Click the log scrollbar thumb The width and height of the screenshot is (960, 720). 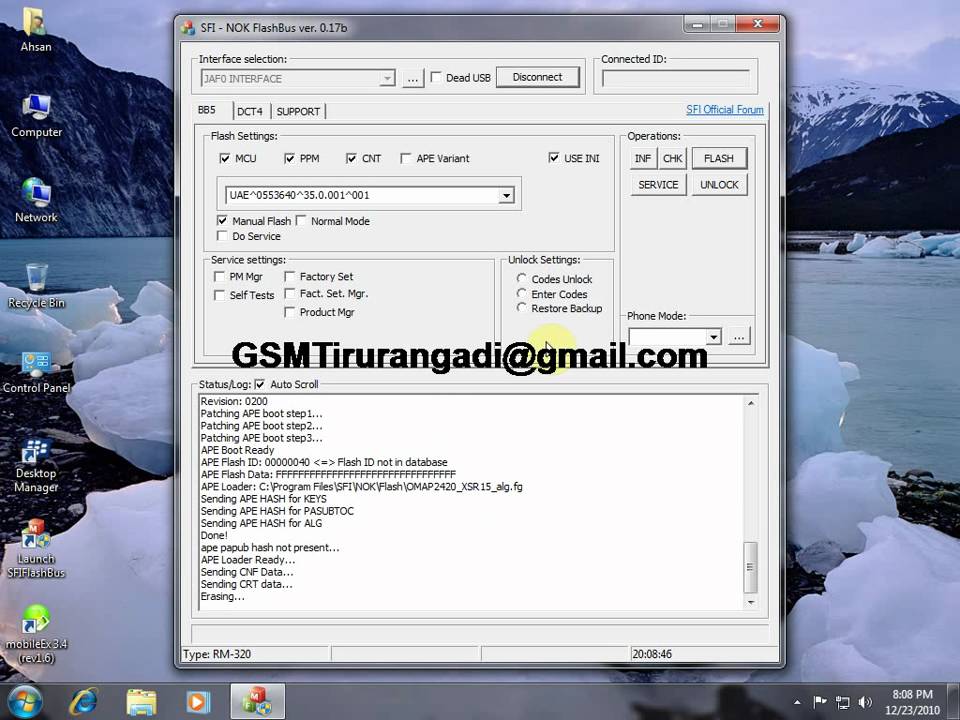(751, 567)
